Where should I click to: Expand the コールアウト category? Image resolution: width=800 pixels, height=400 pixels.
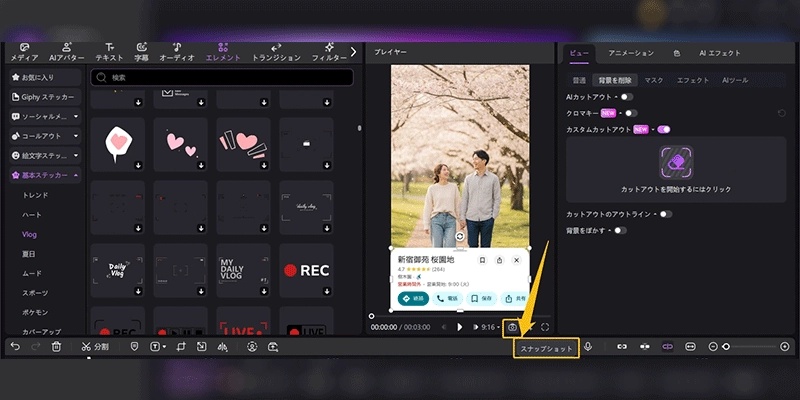coord(45,136)
